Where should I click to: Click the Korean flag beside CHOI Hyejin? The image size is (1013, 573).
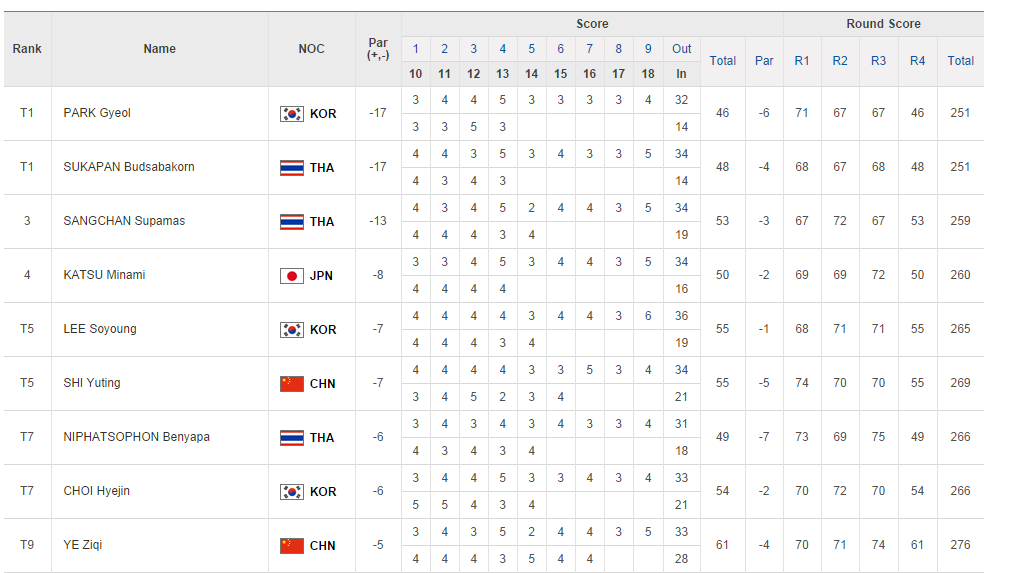pyautogui.click(x=291, y=492)
